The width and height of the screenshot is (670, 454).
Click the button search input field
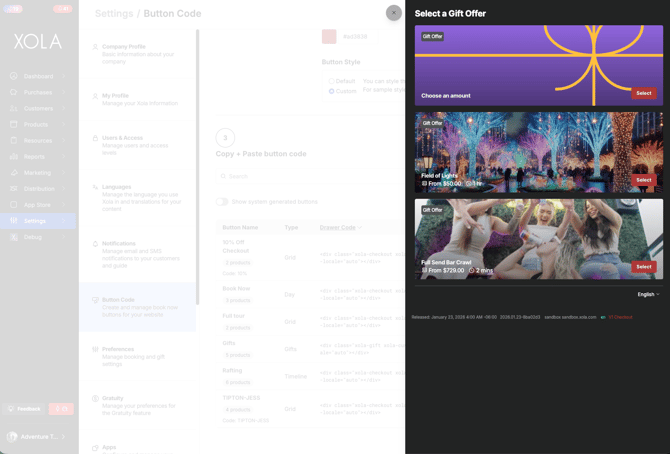(310, 176)
